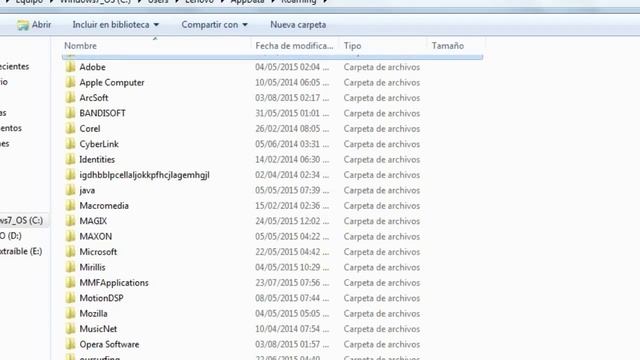
Task: Click the Apple Computer folder name
Action: click(x=112, y=82)
